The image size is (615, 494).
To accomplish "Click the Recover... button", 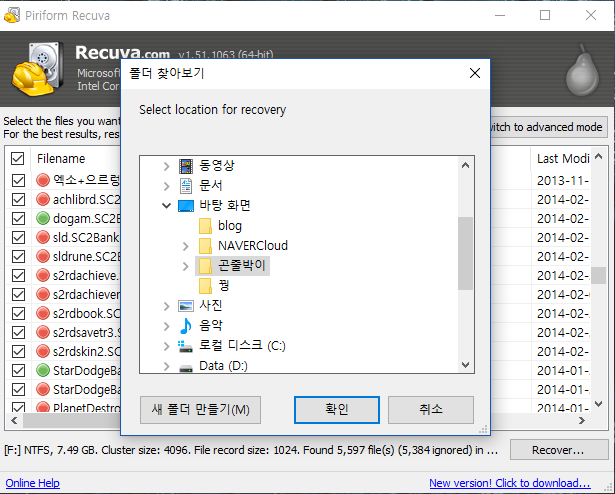I will [x=559, y=450].
